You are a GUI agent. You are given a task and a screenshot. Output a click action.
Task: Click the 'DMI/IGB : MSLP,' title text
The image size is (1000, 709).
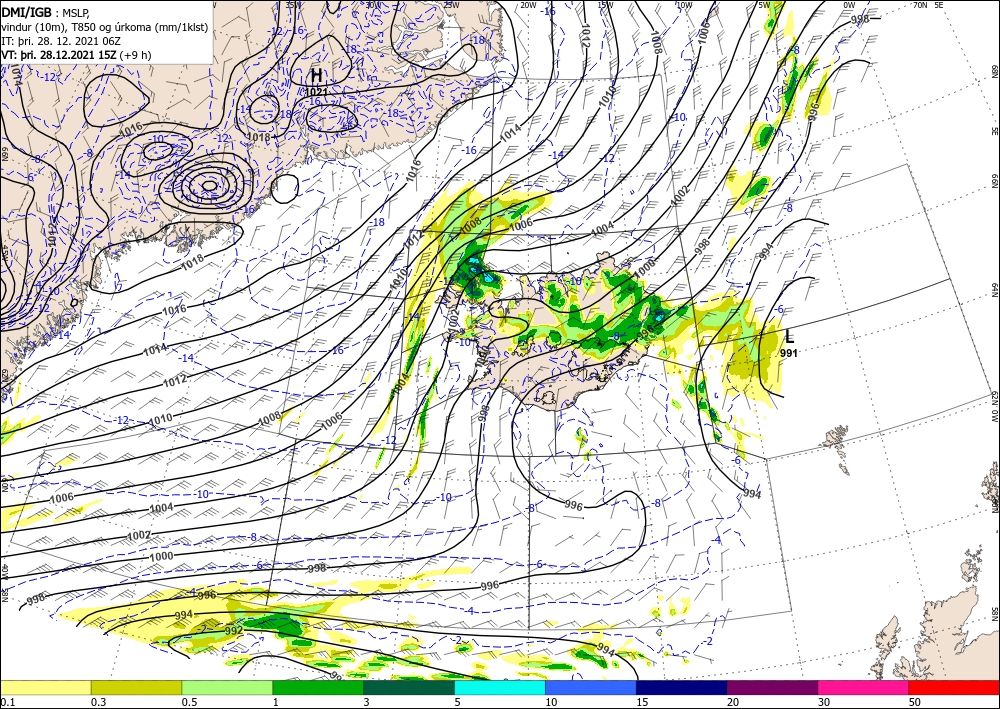coord(45,12)
